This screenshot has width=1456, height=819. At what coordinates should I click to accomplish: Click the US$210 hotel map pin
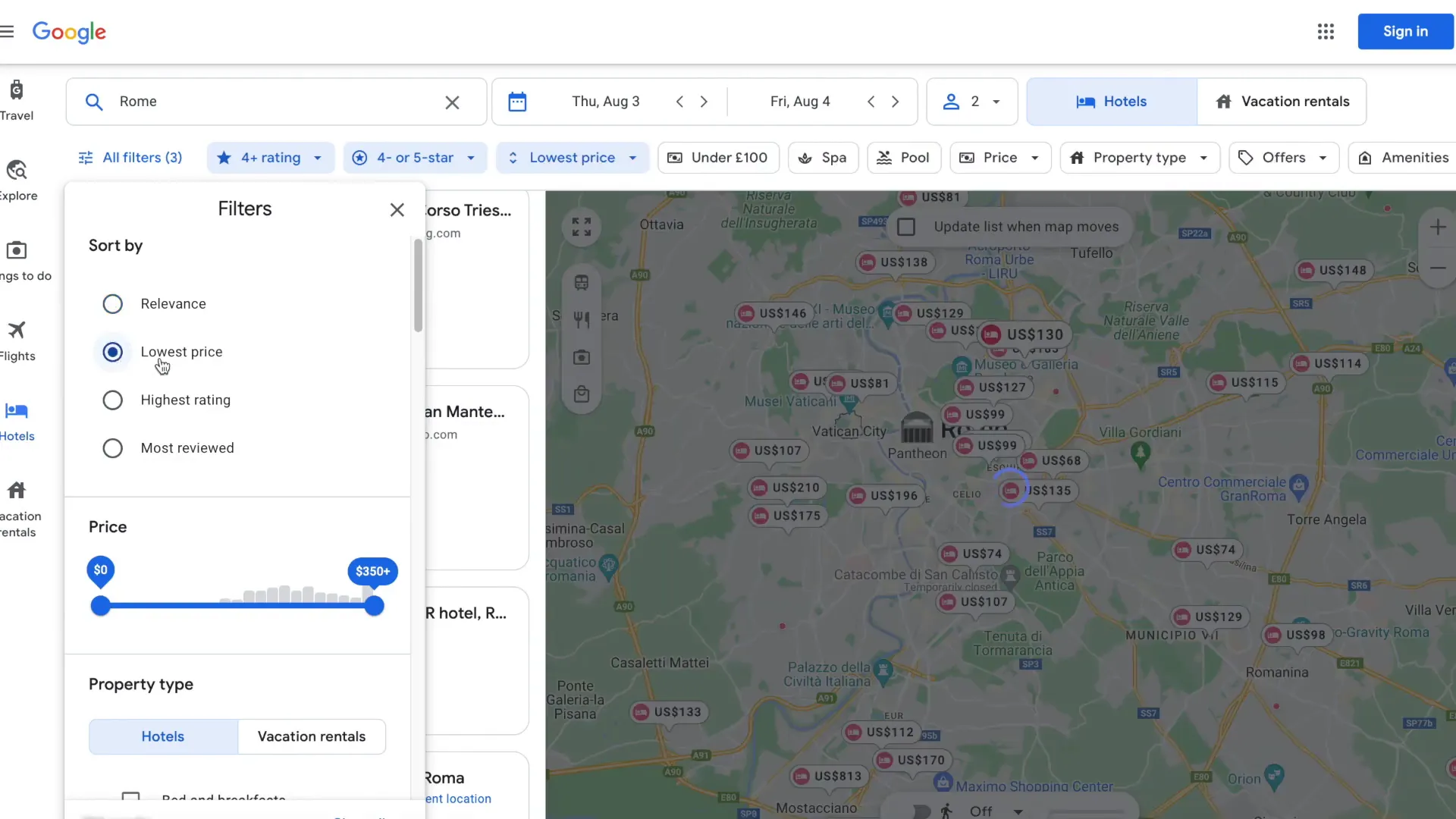tap(786, 488)
